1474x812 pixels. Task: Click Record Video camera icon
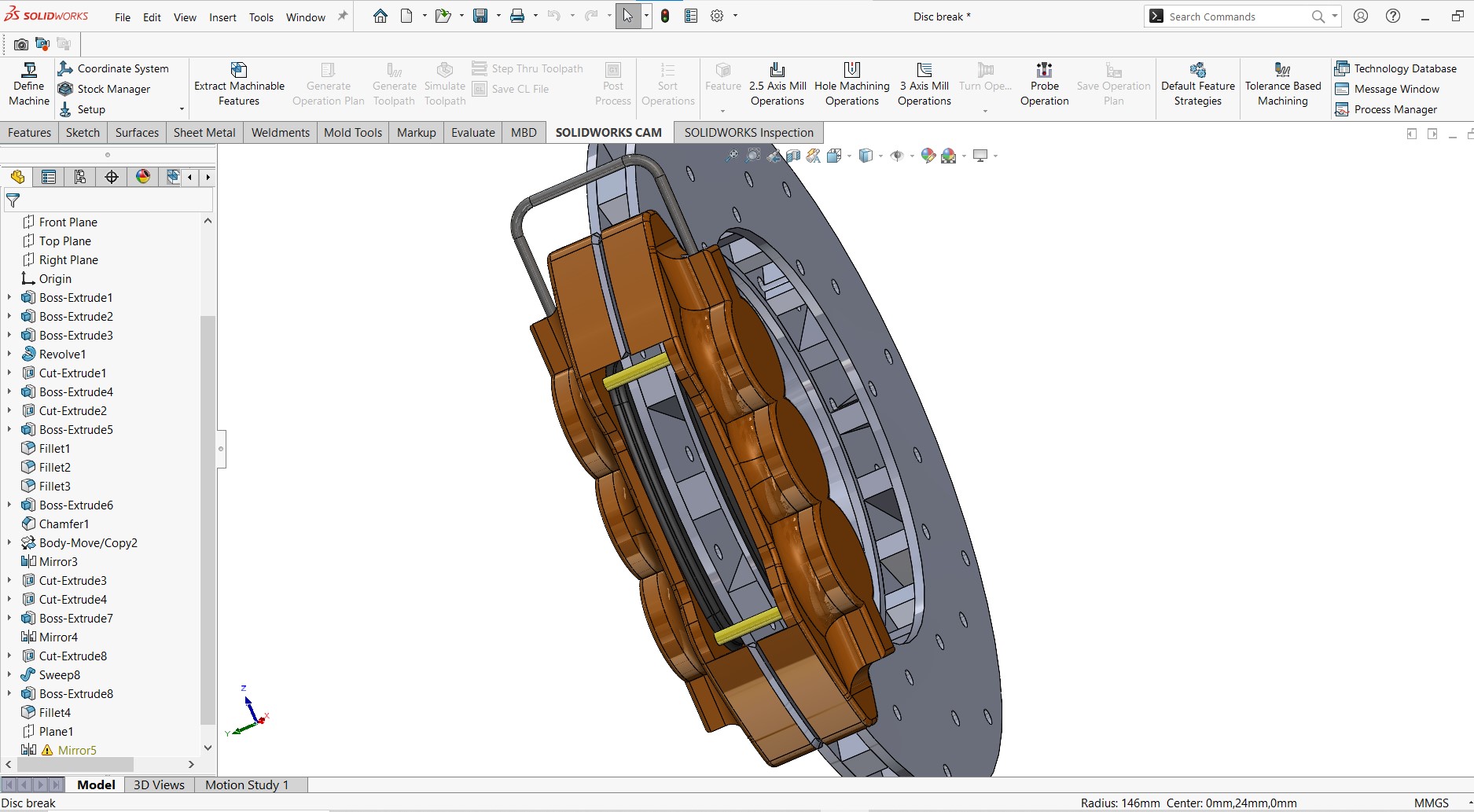pos(42,45)
